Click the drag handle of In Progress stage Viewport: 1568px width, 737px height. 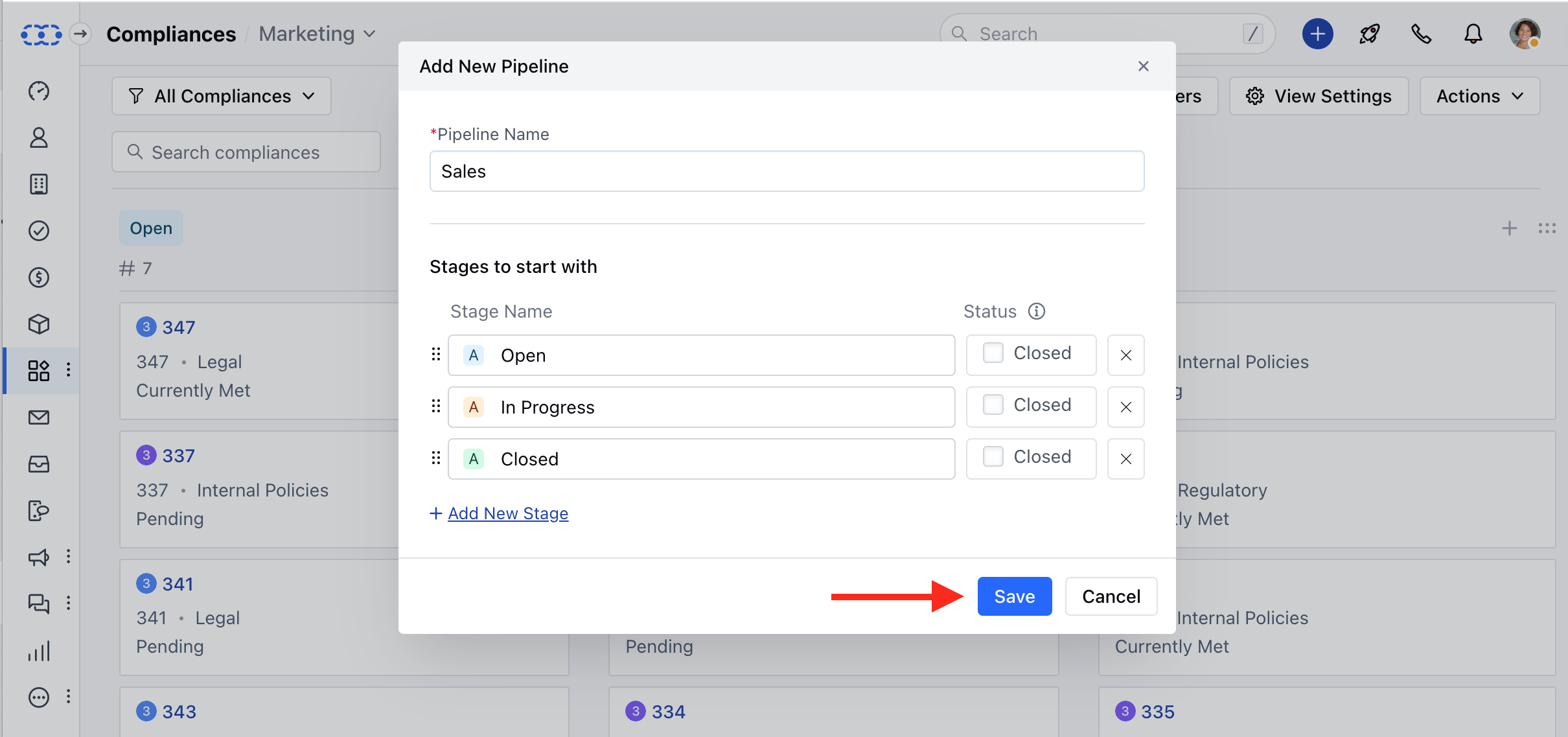click(x=436, y=406)
